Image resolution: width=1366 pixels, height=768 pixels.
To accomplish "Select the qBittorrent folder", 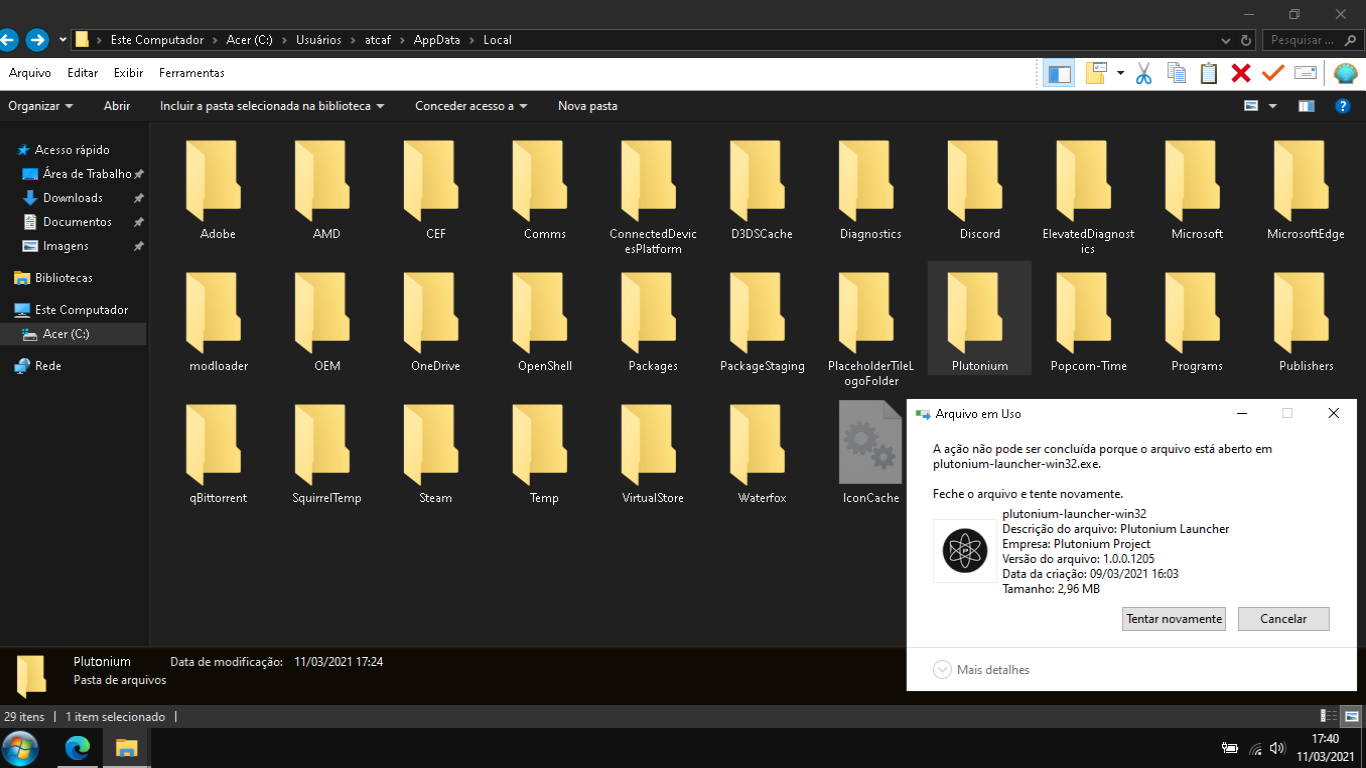I will [x=218, y=454].
